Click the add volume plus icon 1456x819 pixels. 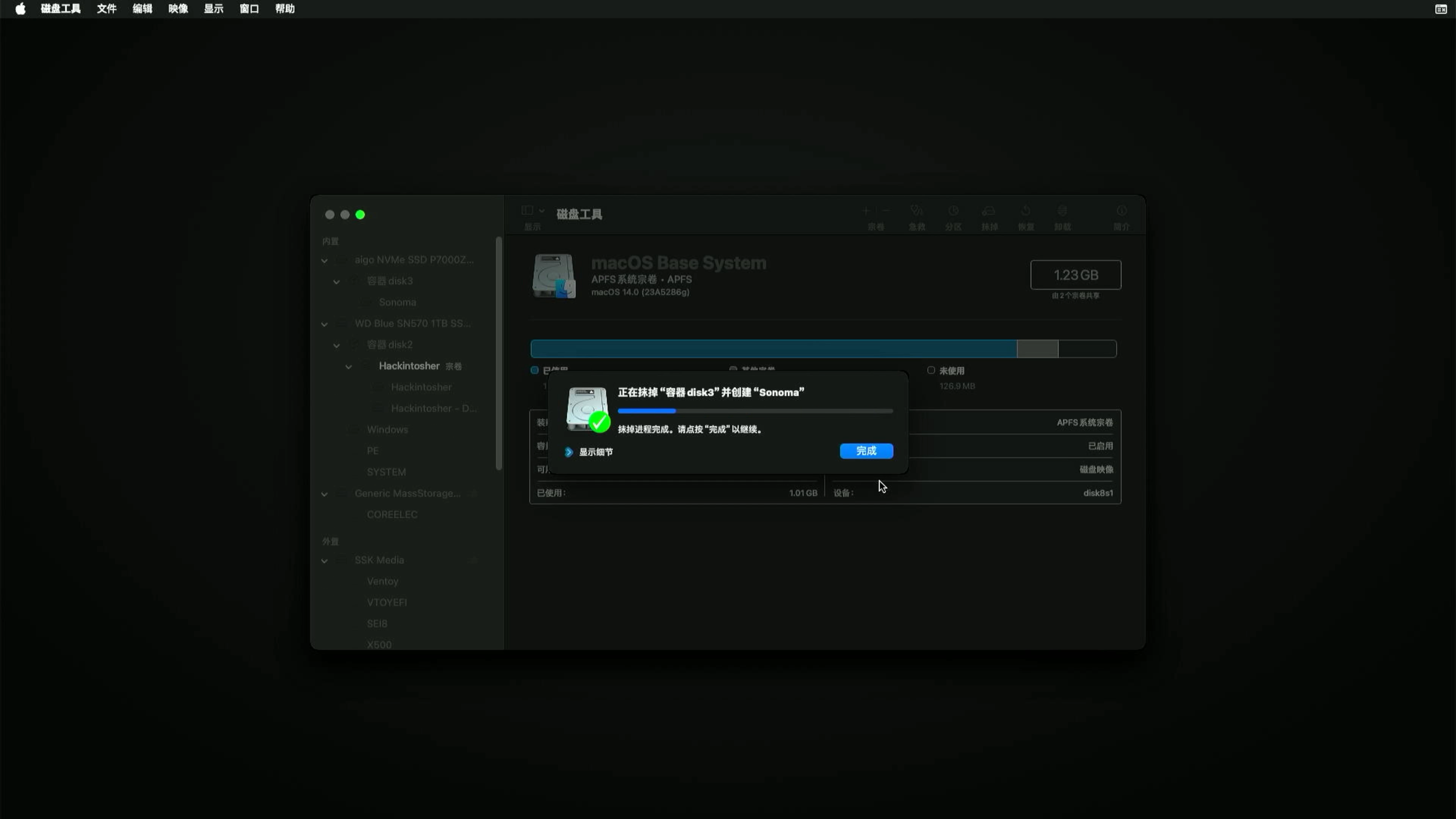865,211
